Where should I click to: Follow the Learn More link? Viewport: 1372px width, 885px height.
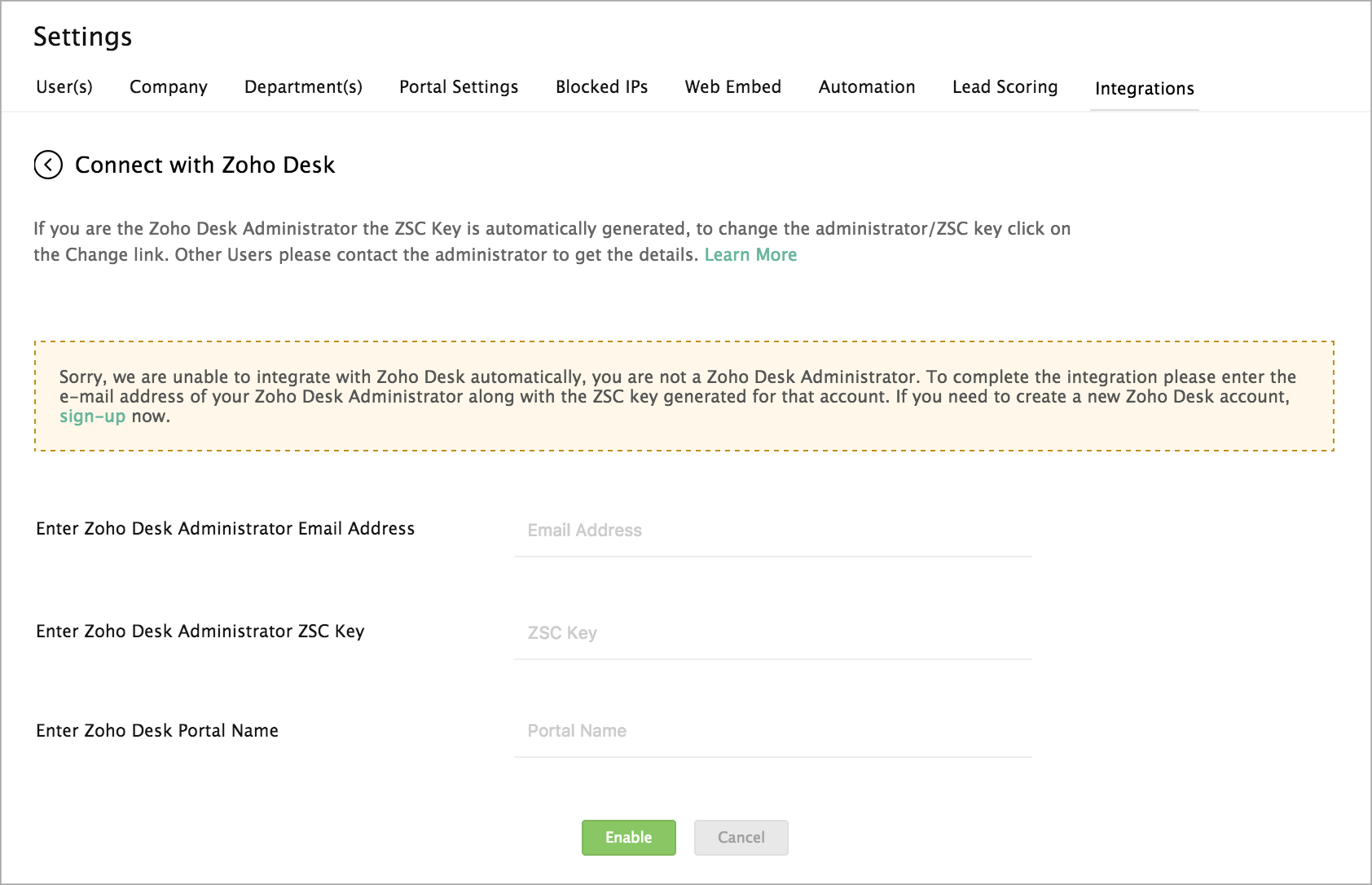point(750,255)
